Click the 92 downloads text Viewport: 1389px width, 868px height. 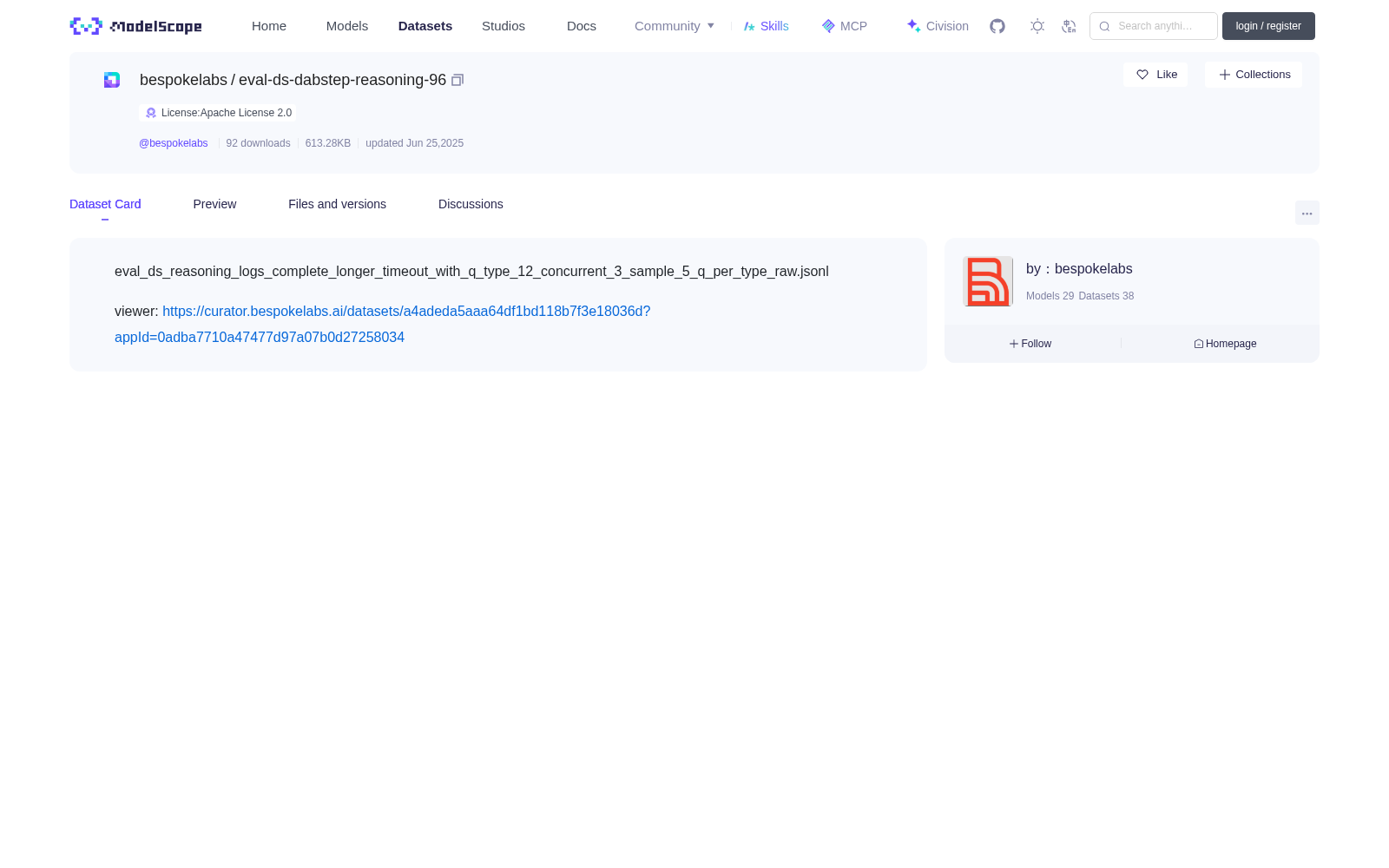click(x=258, y=143)
